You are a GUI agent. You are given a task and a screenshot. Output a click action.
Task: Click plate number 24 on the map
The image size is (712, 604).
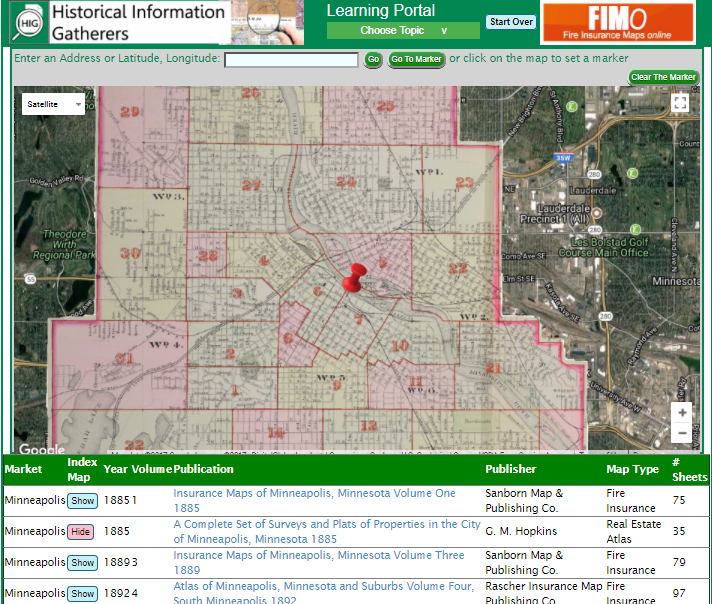point(346,182)
